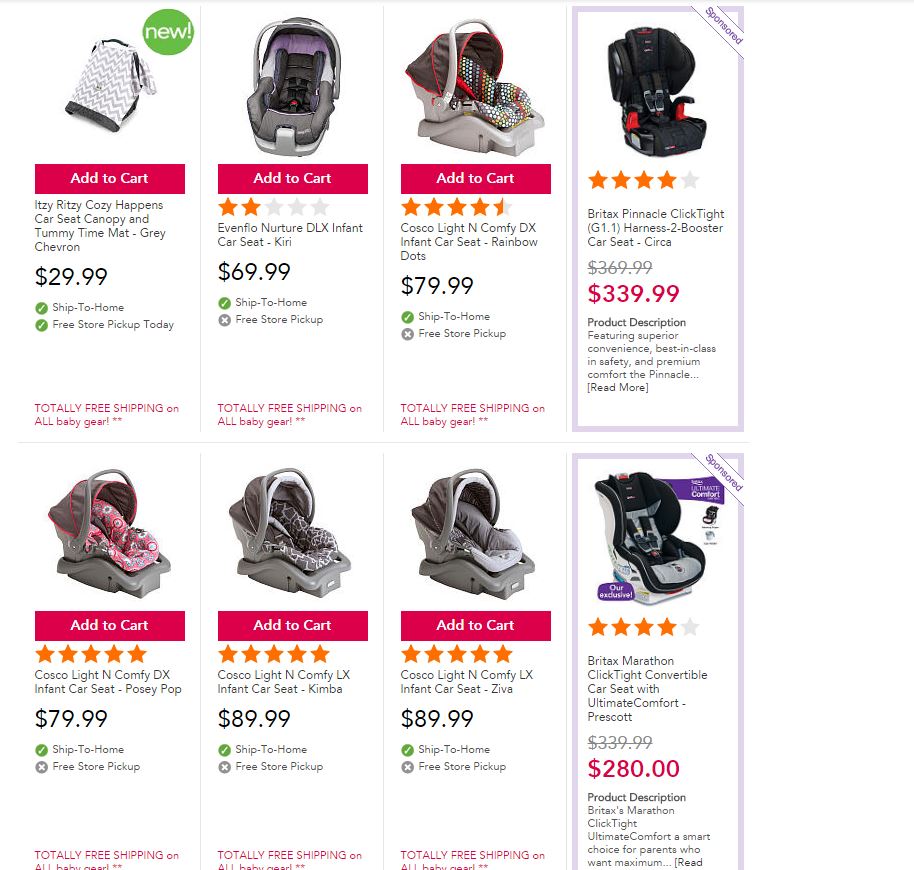914x870 pixels.
Task: Click star rating of Evenflo Nurture DLX
Action: (273, 207)
